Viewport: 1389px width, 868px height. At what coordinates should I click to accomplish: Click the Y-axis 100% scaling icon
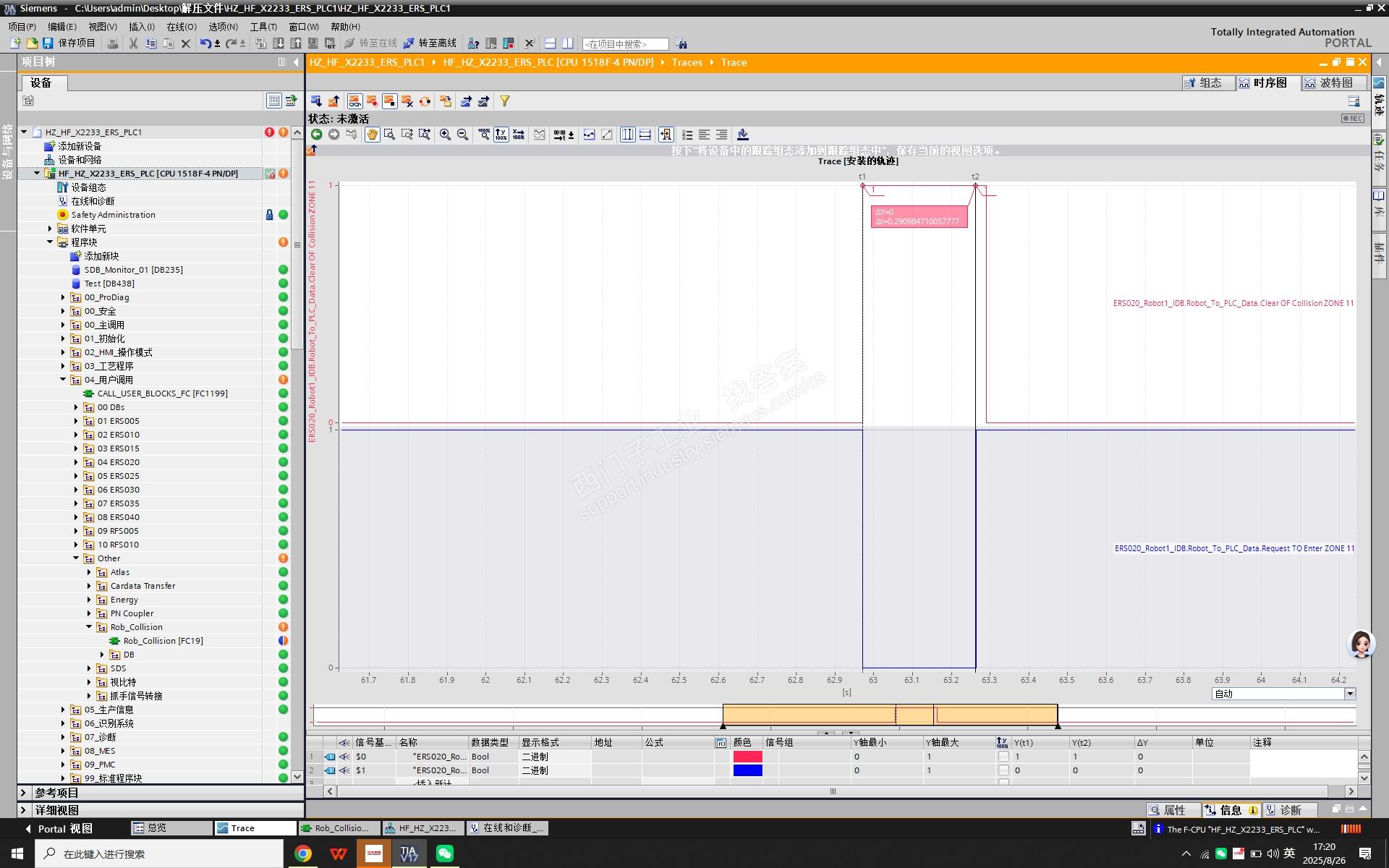pyautogui.click(x=501, y=135)
